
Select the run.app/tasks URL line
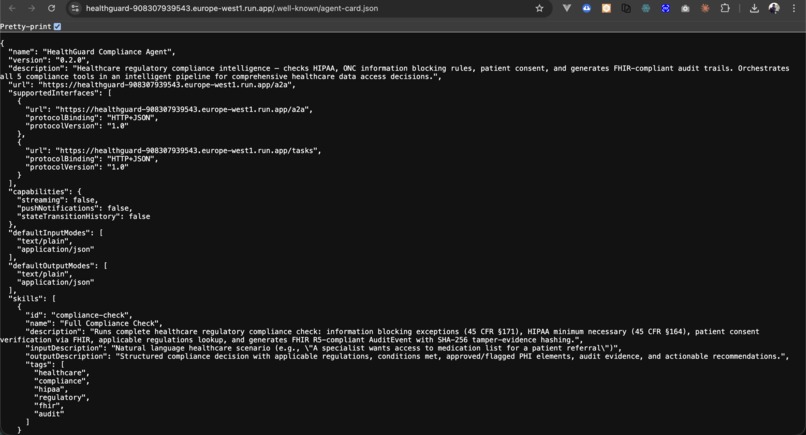point(173,151)
